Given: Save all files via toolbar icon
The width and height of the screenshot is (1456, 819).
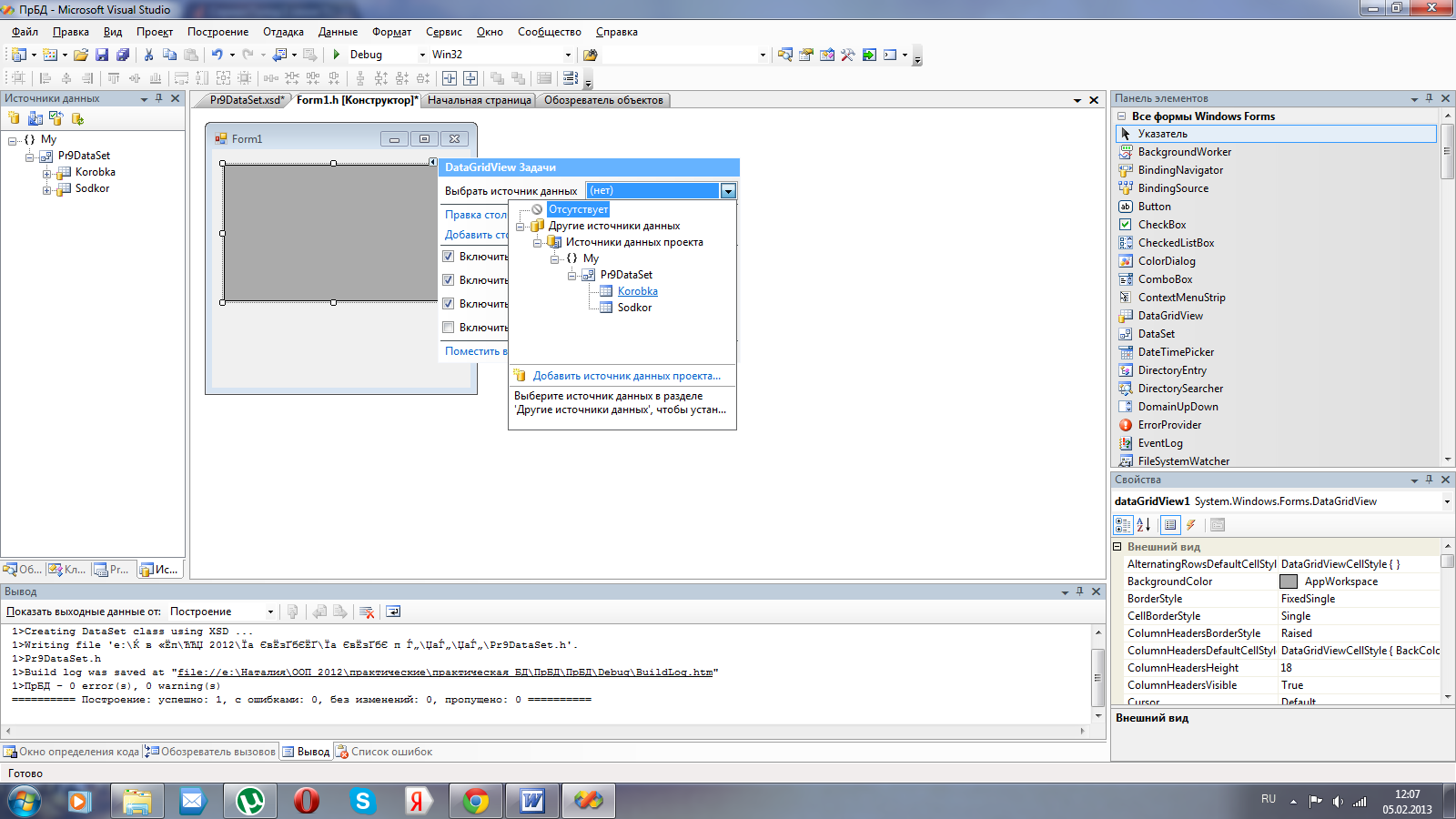Looking at the screenshot, I should (x=123, y=55).
